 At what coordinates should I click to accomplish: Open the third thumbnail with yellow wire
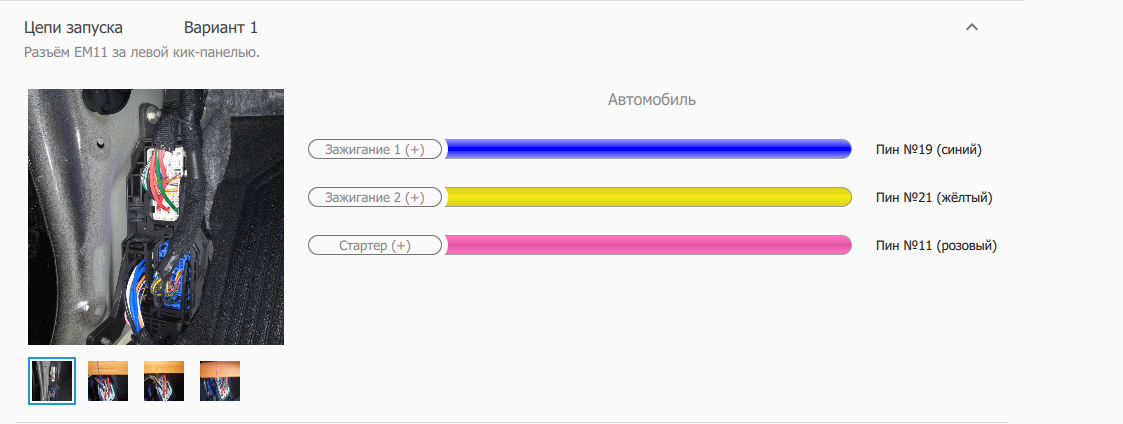[x=164, y=381]
